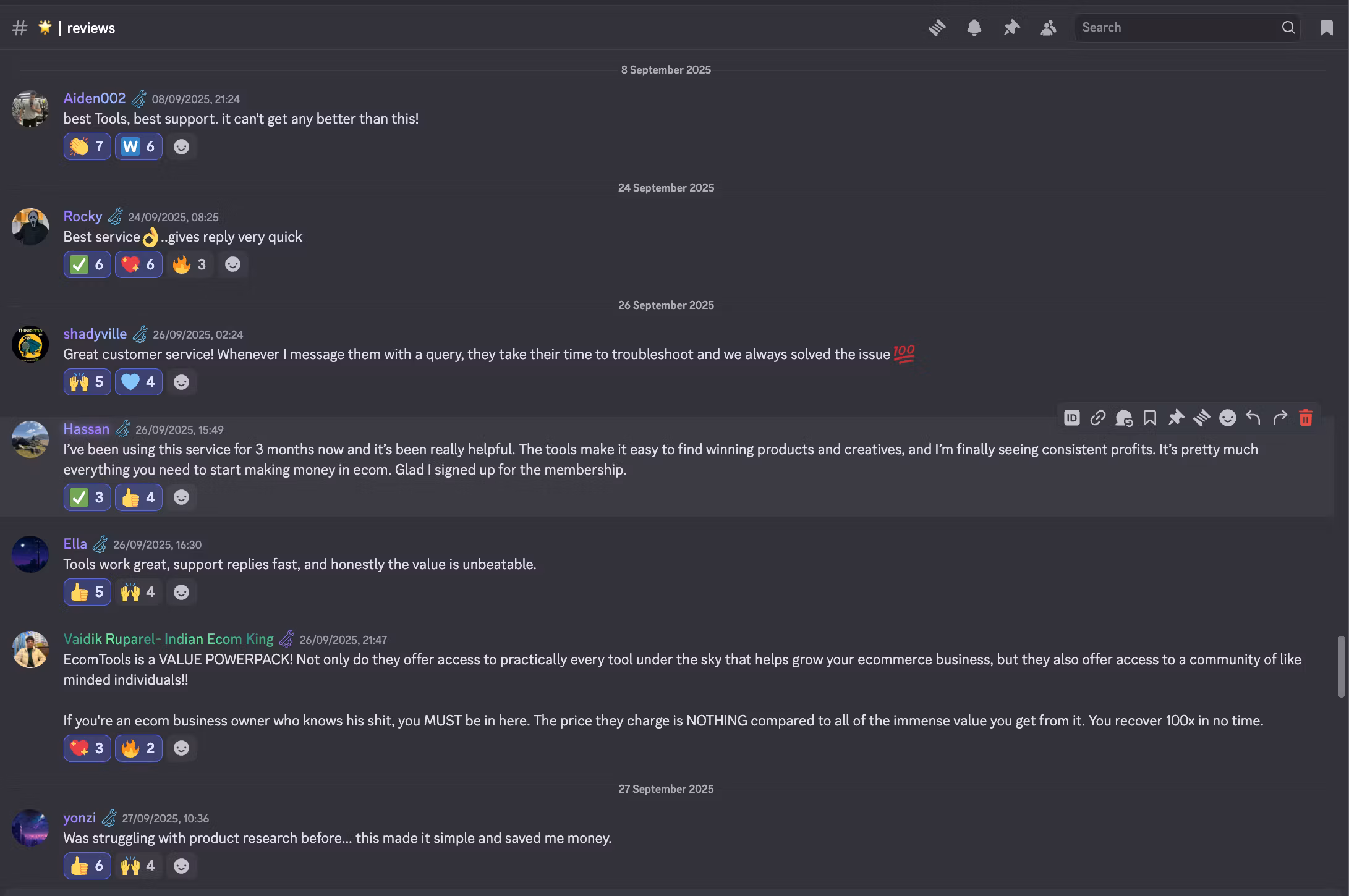Toggle fire reaction on Rocky's message
1349x896 pixels.
[x=190, y=264]
